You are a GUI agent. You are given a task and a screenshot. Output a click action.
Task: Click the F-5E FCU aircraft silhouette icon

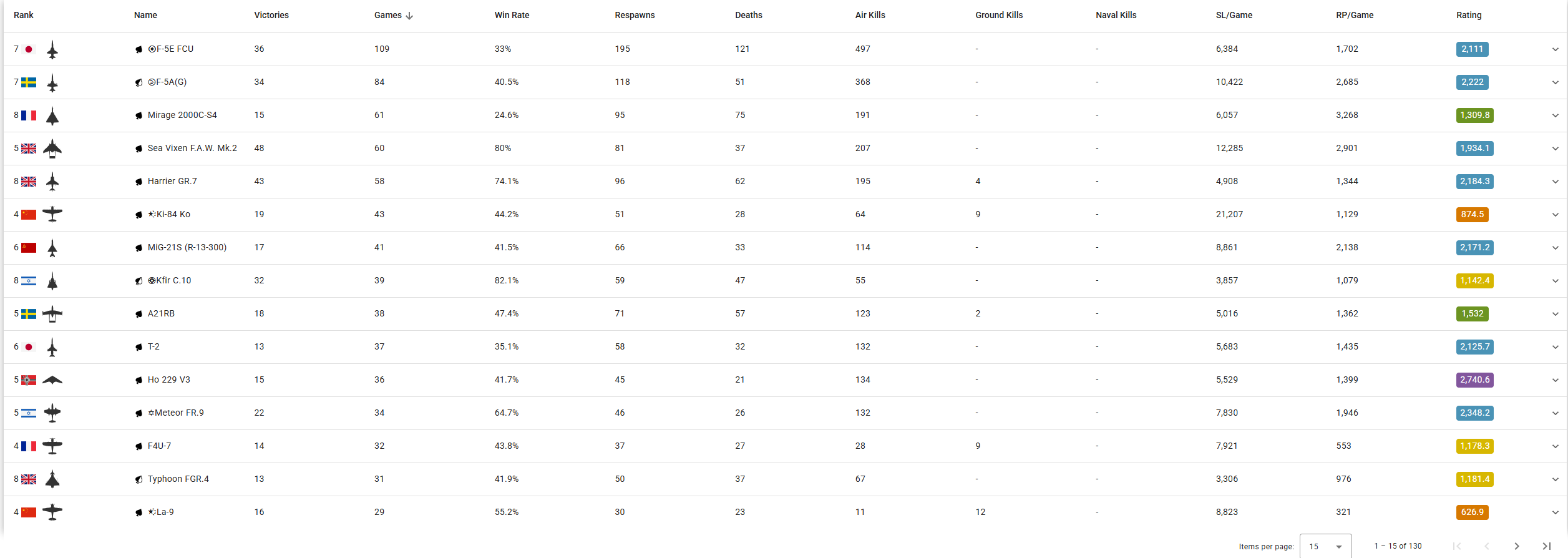[52, 50]
